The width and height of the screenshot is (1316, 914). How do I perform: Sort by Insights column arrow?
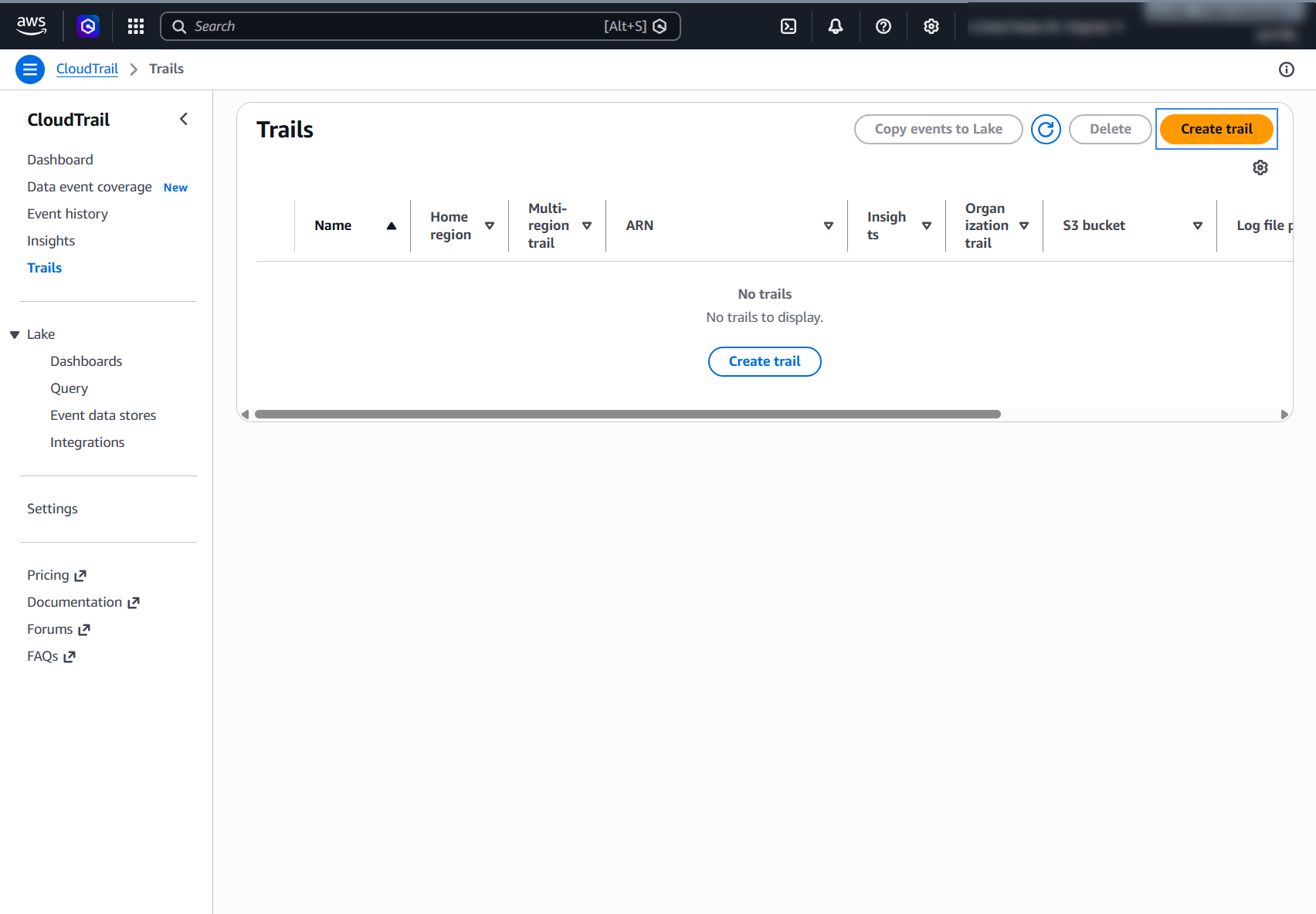point(927,226)
